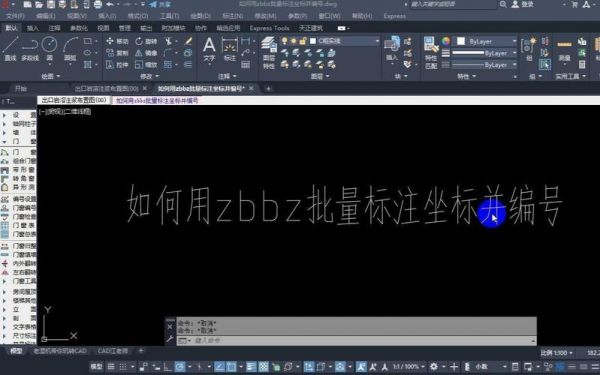Toggle transparency checker icon in status bar
The width and height of the screenshot is (600, 375).
click(x=263, y=367)
